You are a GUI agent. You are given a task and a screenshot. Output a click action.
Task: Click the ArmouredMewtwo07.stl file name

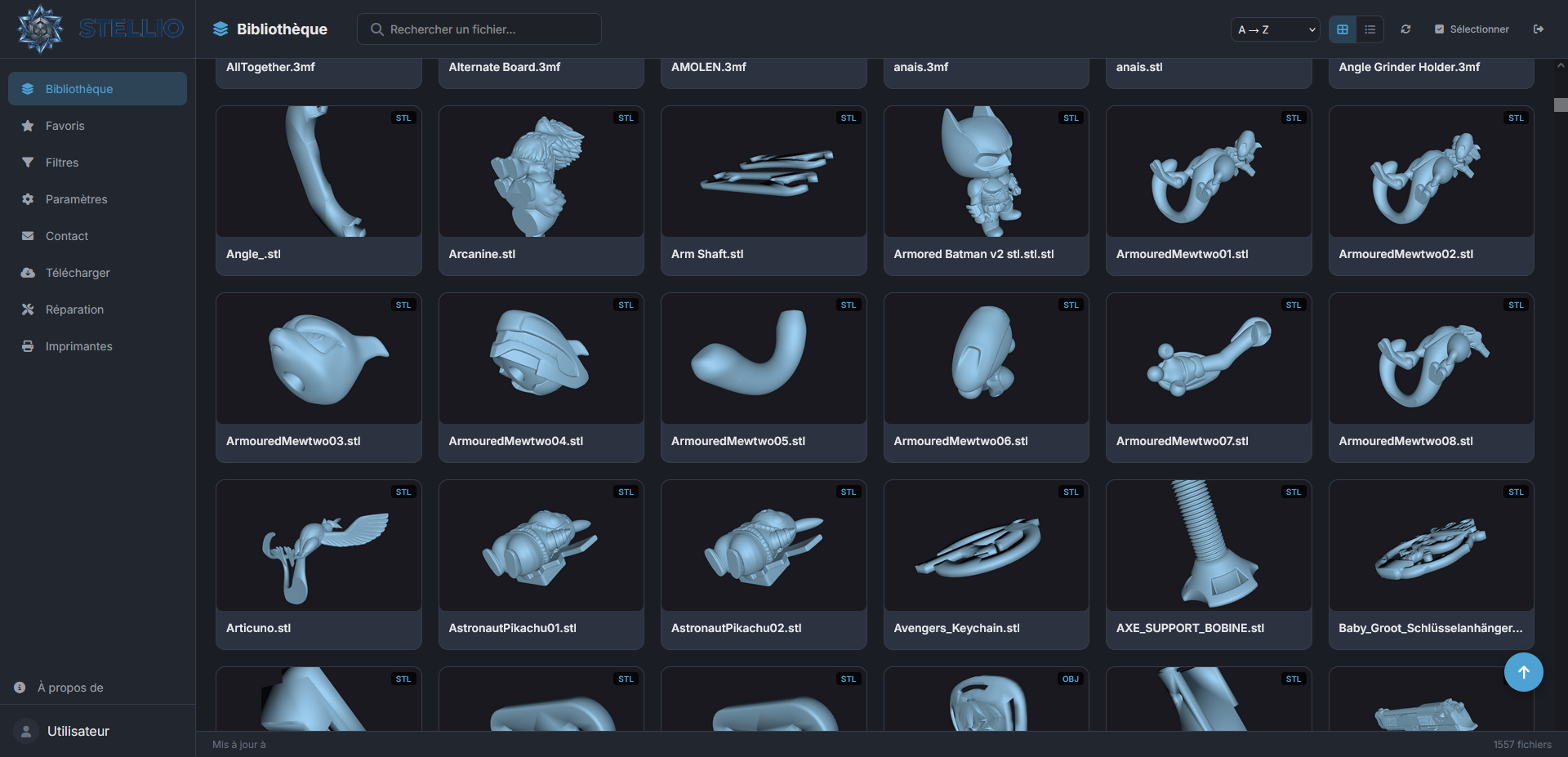1183,441
